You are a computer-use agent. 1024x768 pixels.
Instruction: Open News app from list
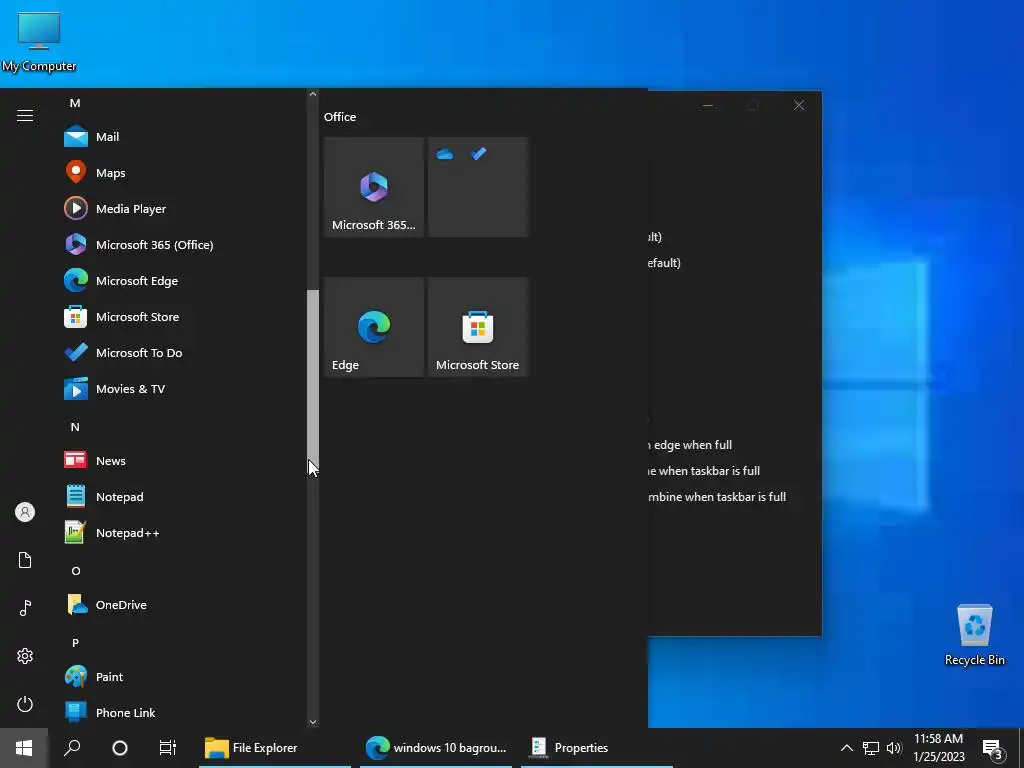pos(183,460)
